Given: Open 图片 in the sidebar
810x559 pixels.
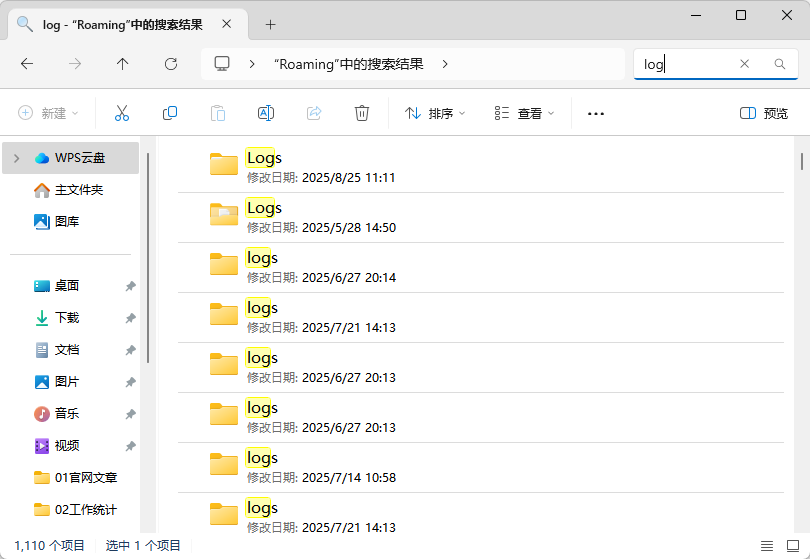Looking at the screenshot, I should tap(70, 382).
